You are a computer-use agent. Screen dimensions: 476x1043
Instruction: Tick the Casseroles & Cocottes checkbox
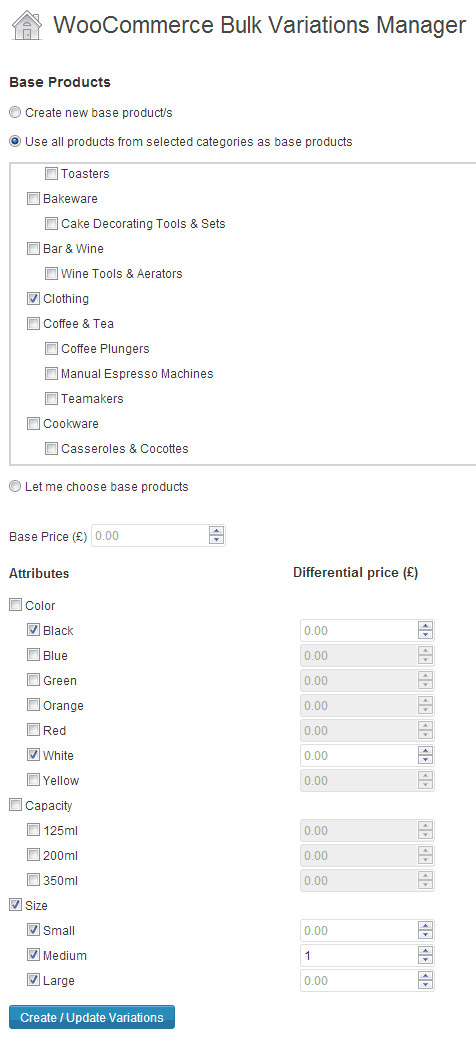pyautogui.click(x=51, y=448)
